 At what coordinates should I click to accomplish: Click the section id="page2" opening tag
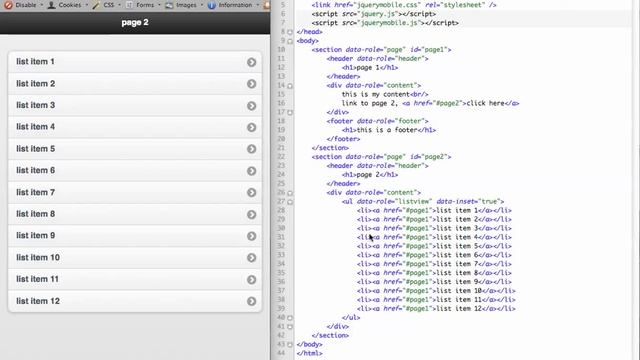click(381, 157)
